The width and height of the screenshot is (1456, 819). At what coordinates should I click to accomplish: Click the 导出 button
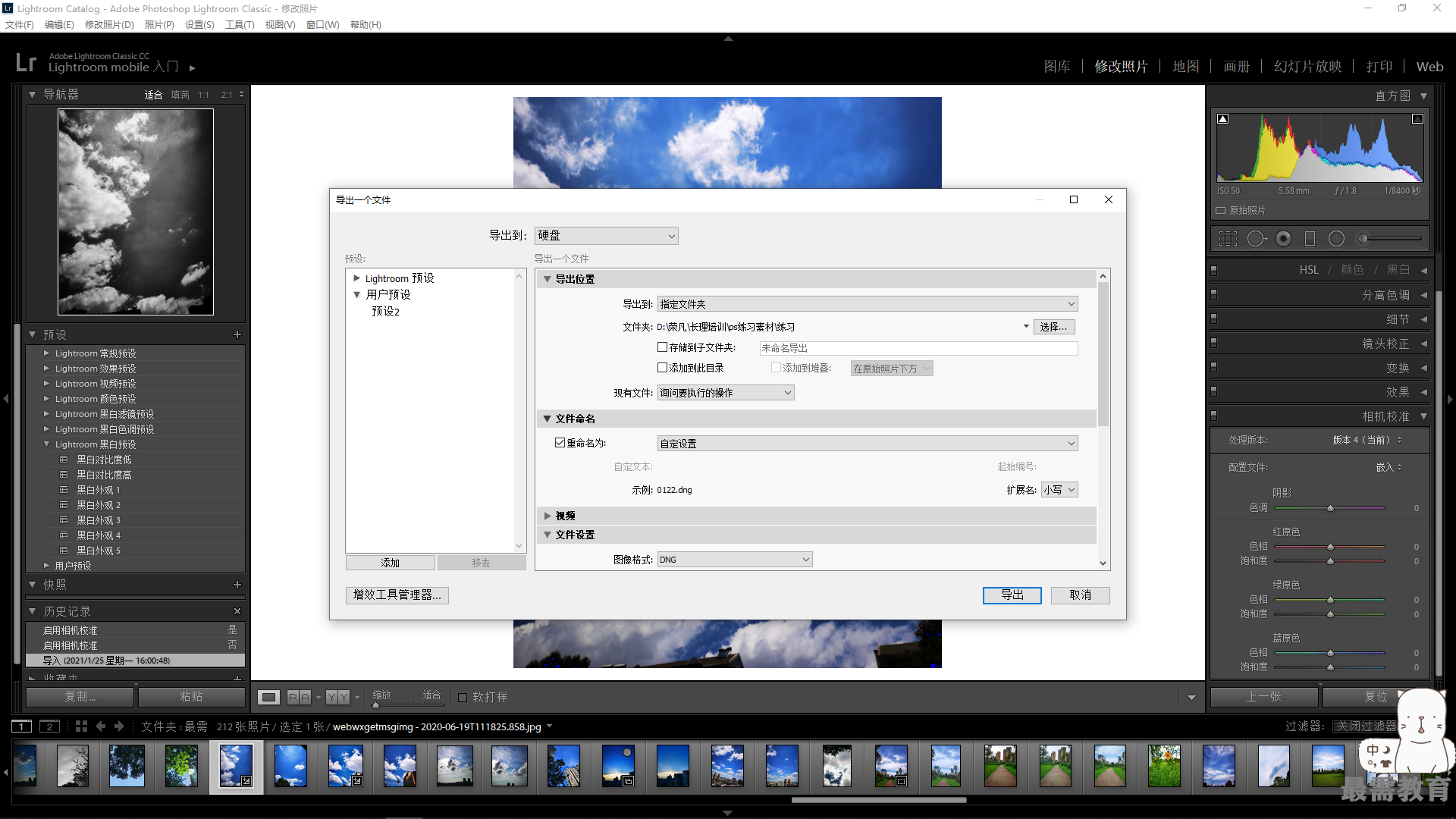(x=1012, y=595)
